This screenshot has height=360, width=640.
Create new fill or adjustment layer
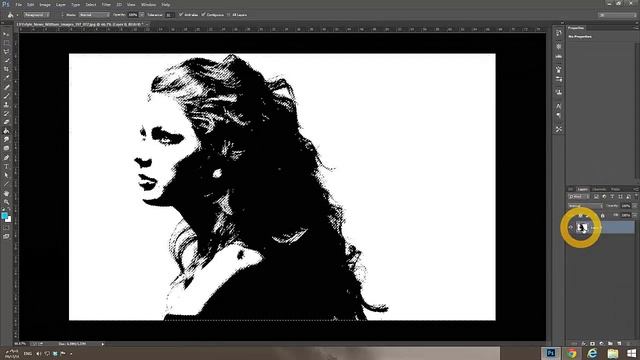[x=601, y=344]
